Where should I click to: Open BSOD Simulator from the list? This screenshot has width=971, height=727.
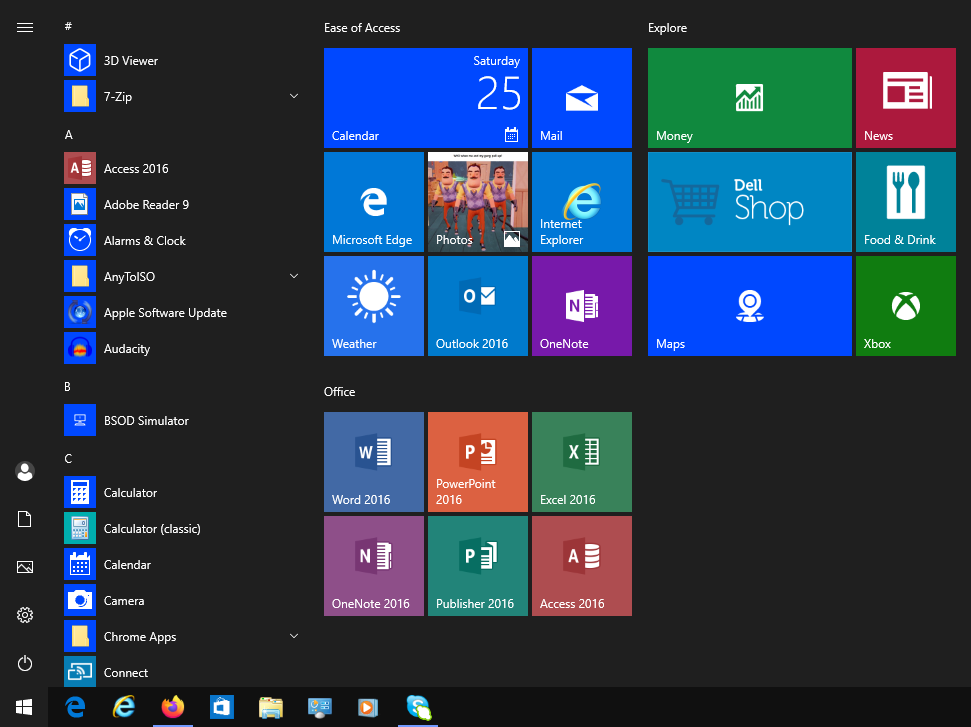[146, 420]
